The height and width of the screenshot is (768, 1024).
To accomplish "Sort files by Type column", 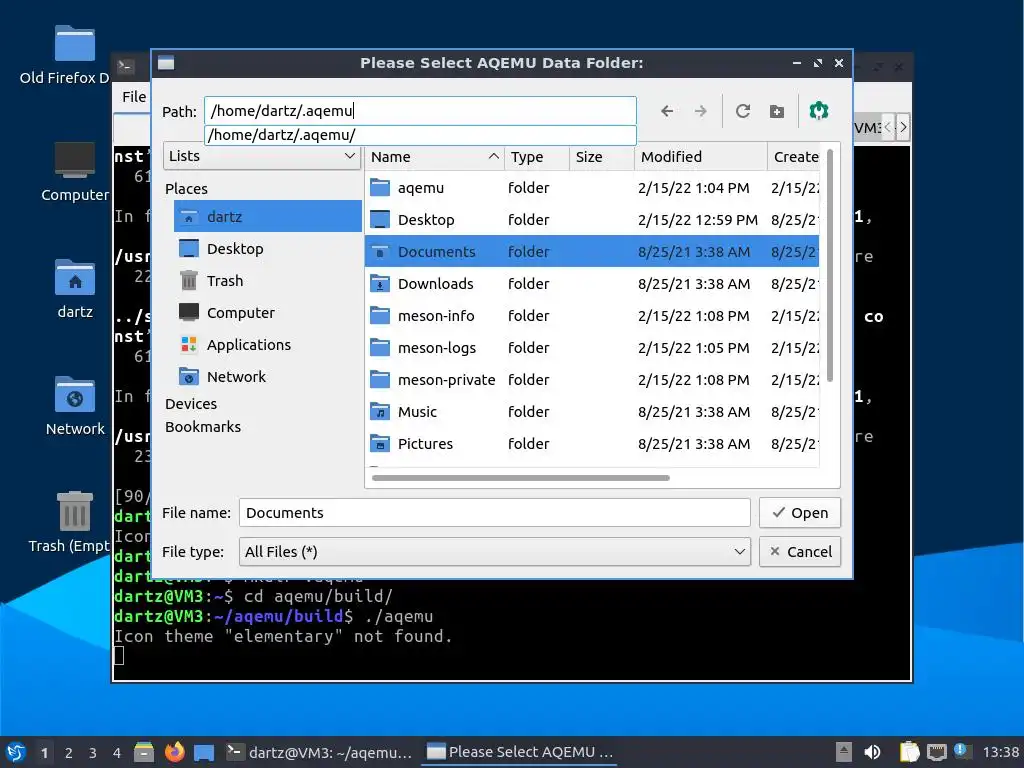I will 536,157.
